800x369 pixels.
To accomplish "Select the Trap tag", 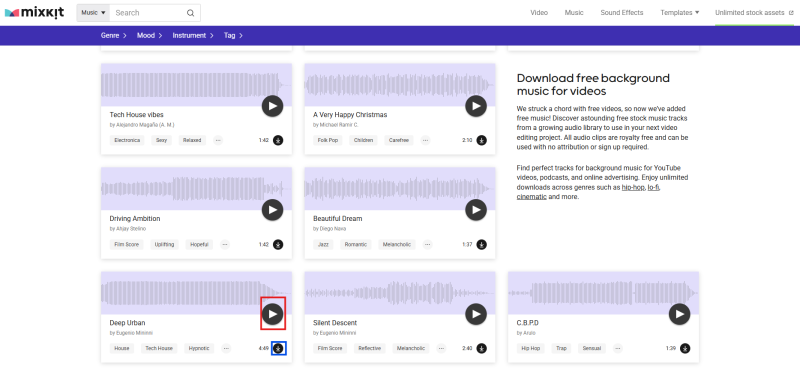I will click(561, 348).
